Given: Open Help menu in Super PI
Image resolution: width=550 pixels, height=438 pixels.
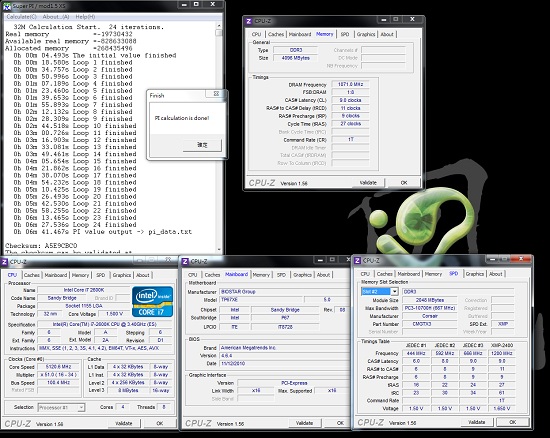Looking at the screenshot, I should click(85, 17).
